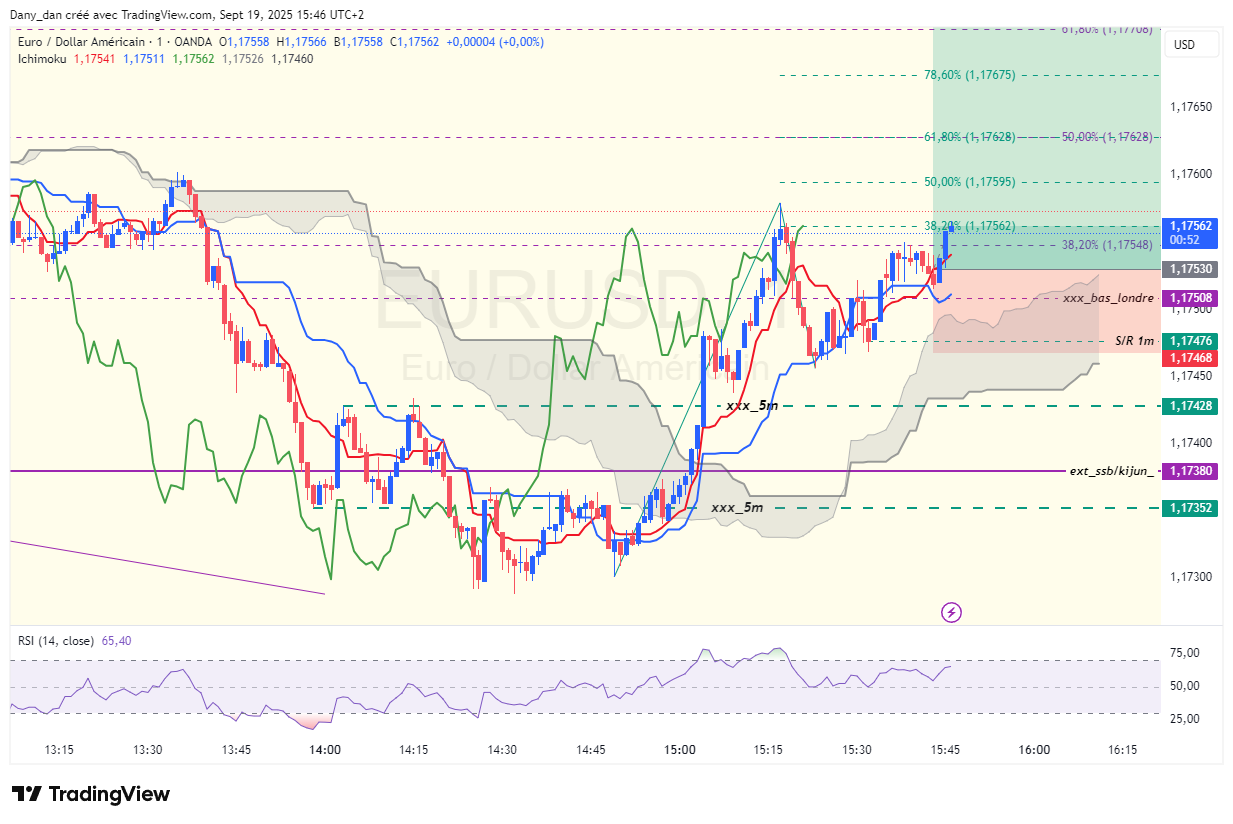Click the 13:30 time axis label
This screenshot has width=1233, height=824.
pos(148,750)
